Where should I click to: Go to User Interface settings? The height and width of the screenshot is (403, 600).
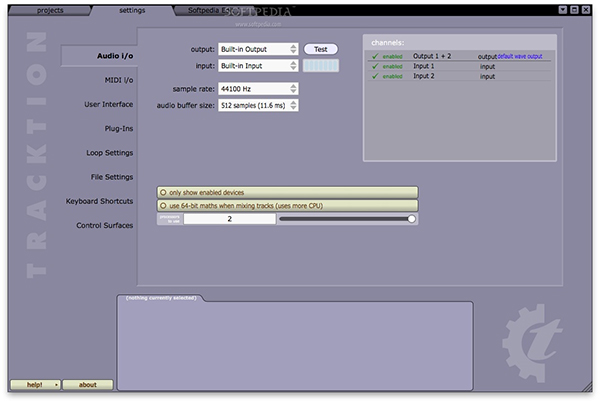coord(109,104)
